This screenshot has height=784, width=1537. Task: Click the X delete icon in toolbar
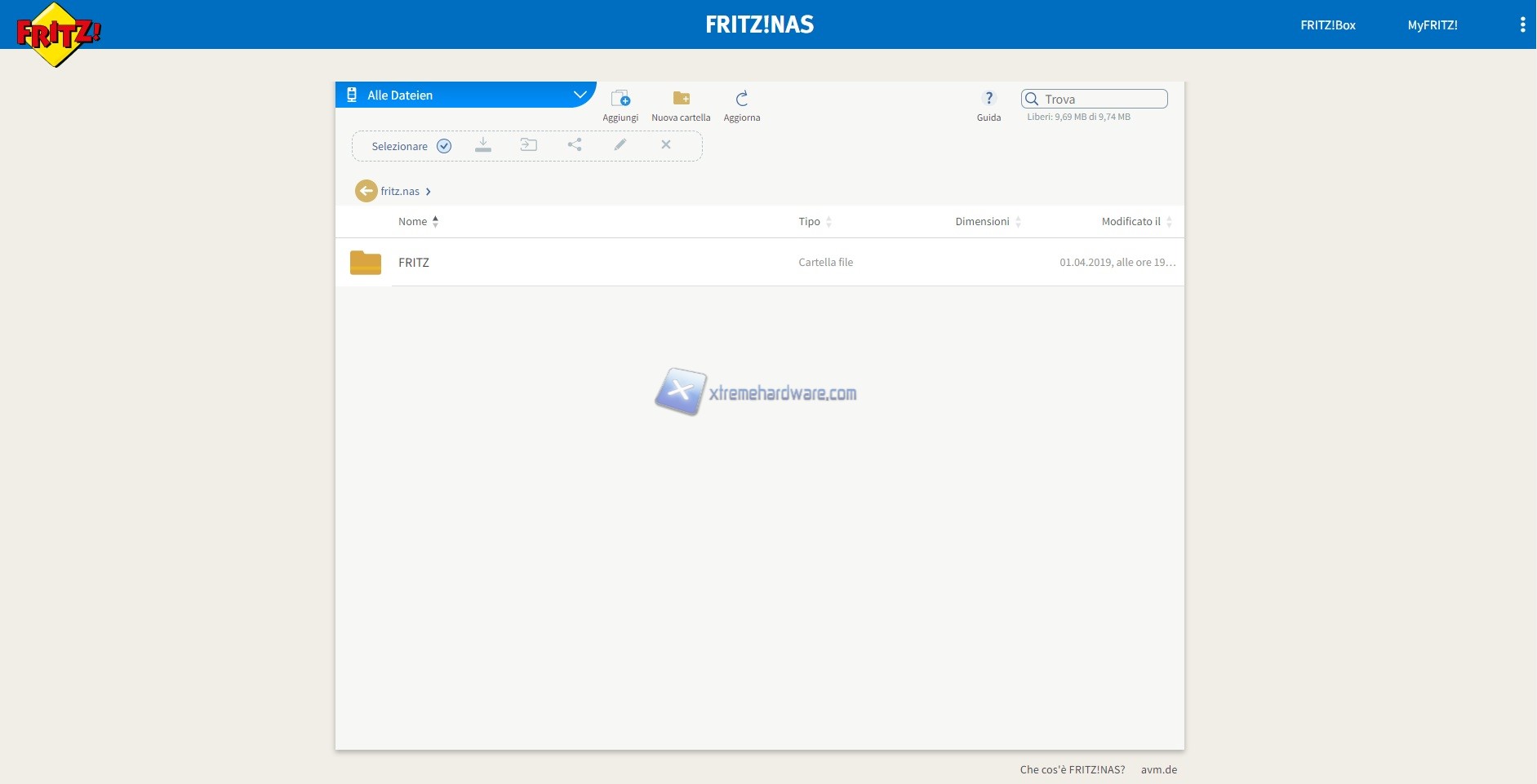[666, 145]
